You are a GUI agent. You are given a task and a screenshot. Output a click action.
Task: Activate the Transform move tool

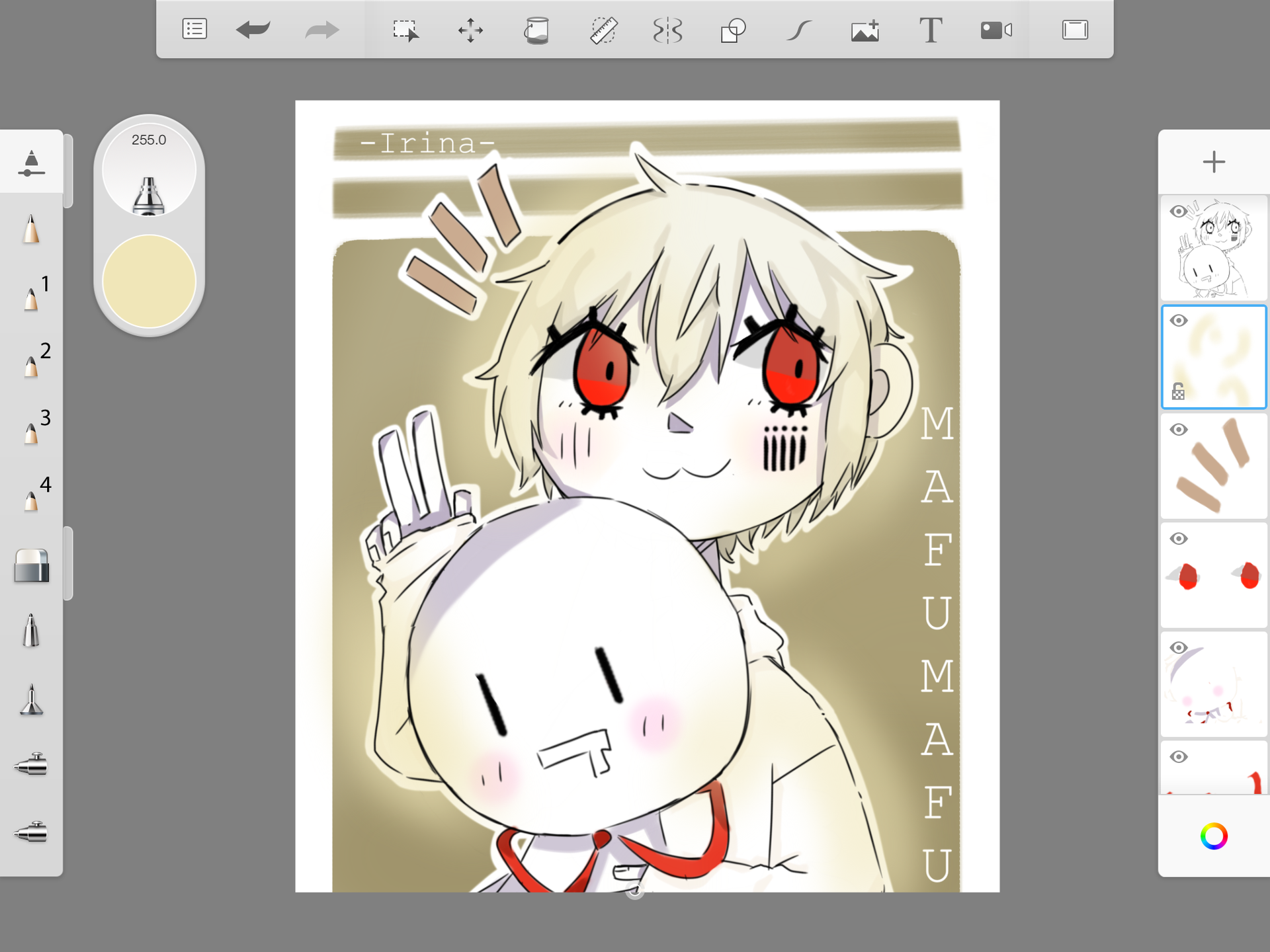(470, 30)
